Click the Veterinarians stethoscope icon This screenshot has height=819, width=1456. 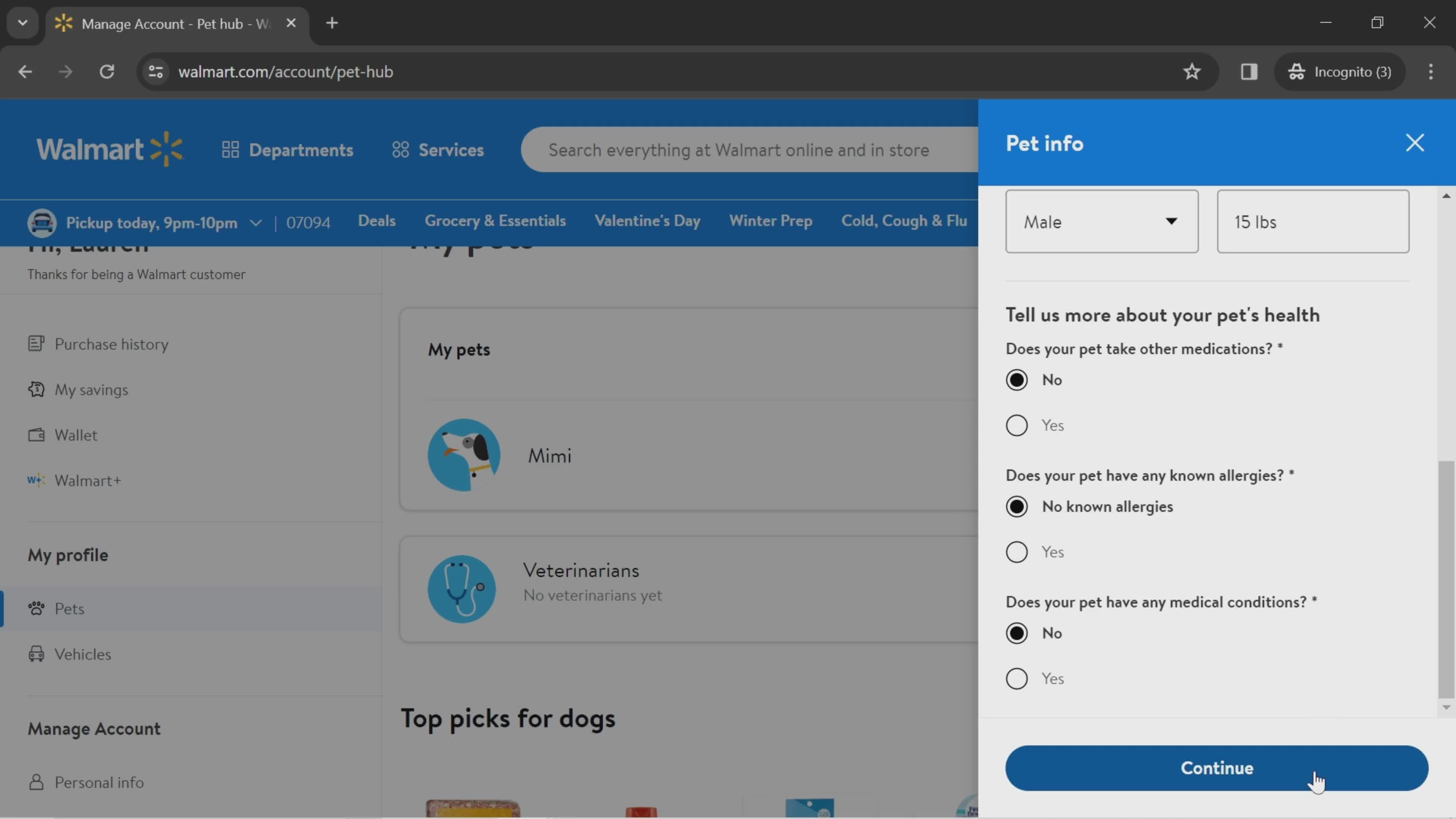point(461,589)
